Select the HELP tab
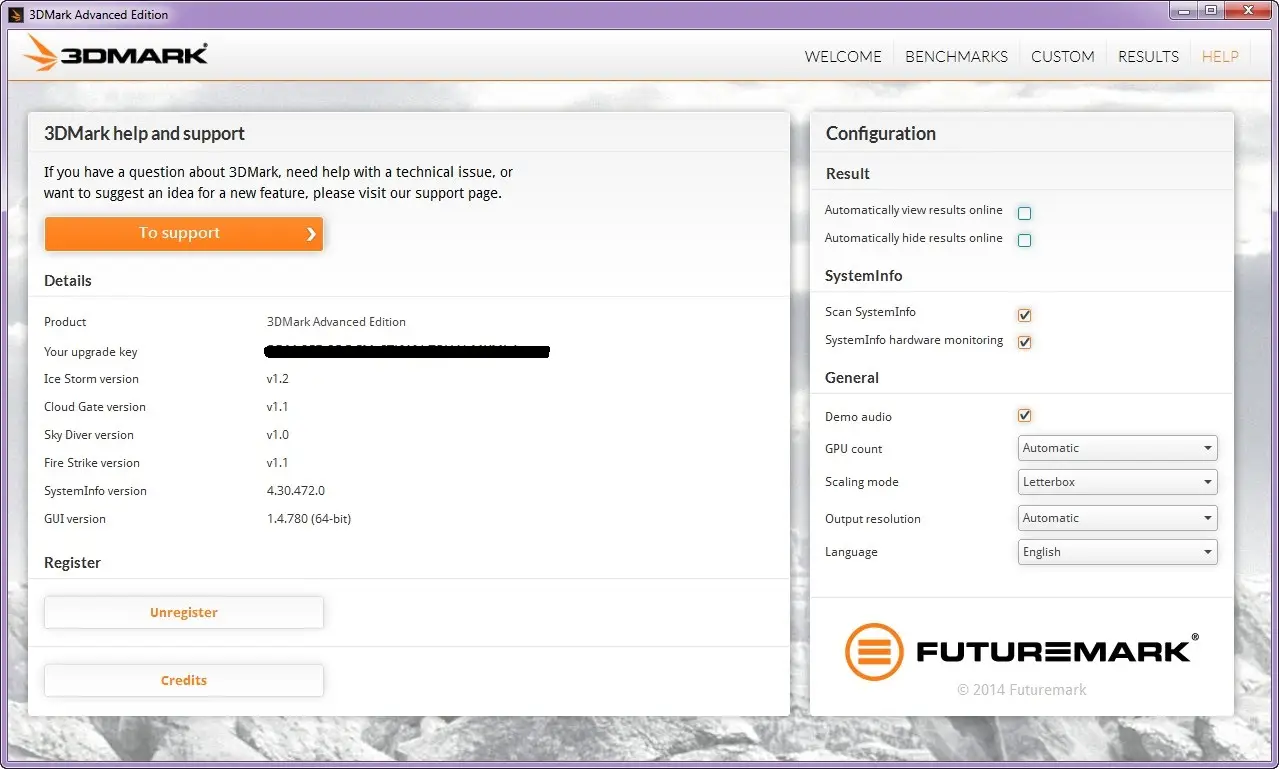Screen dimensions: 1279x769 (x=1220, y=57)
